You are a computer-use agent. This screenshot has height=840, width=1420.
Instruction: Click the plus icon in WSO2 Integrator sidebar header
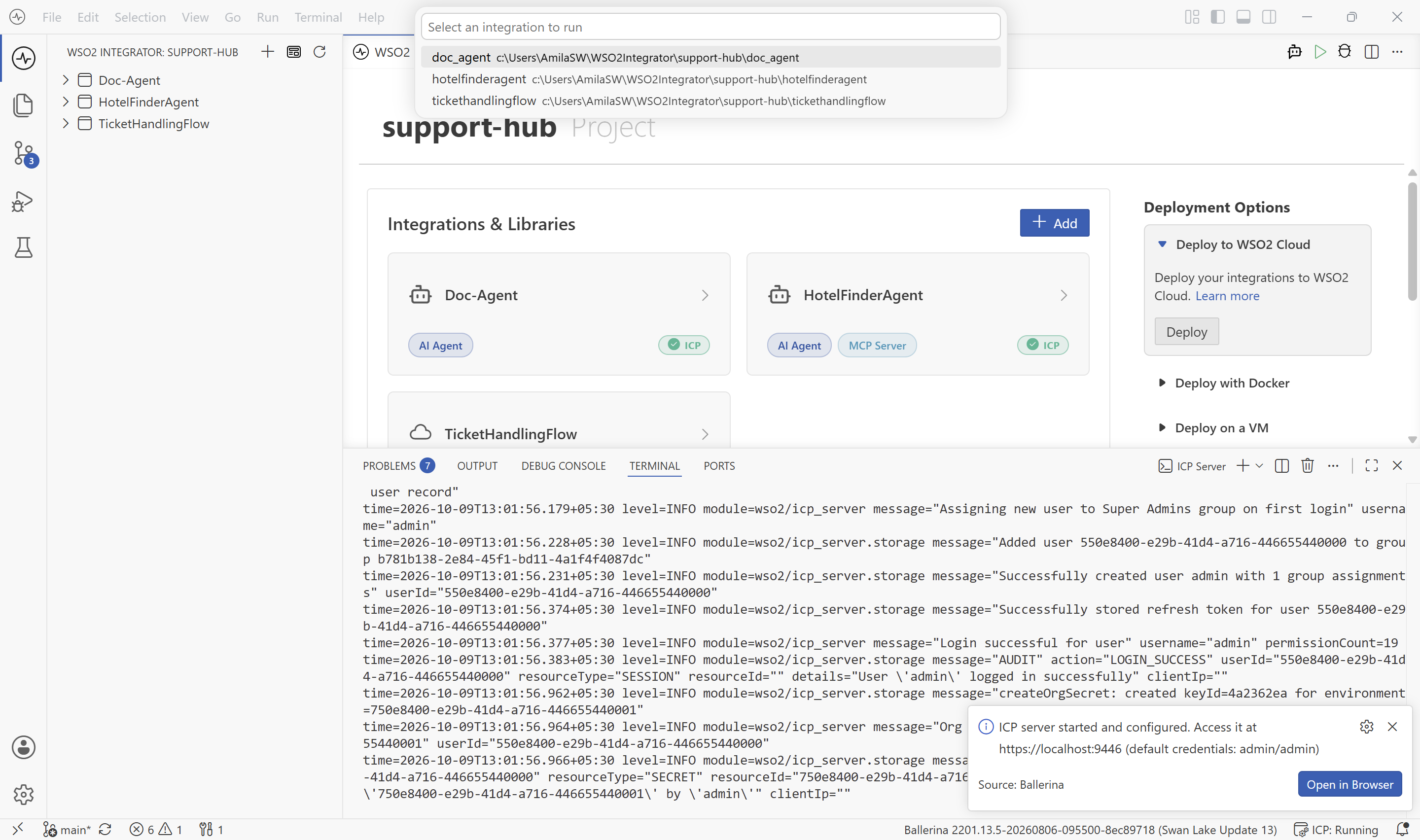(268, 52)
